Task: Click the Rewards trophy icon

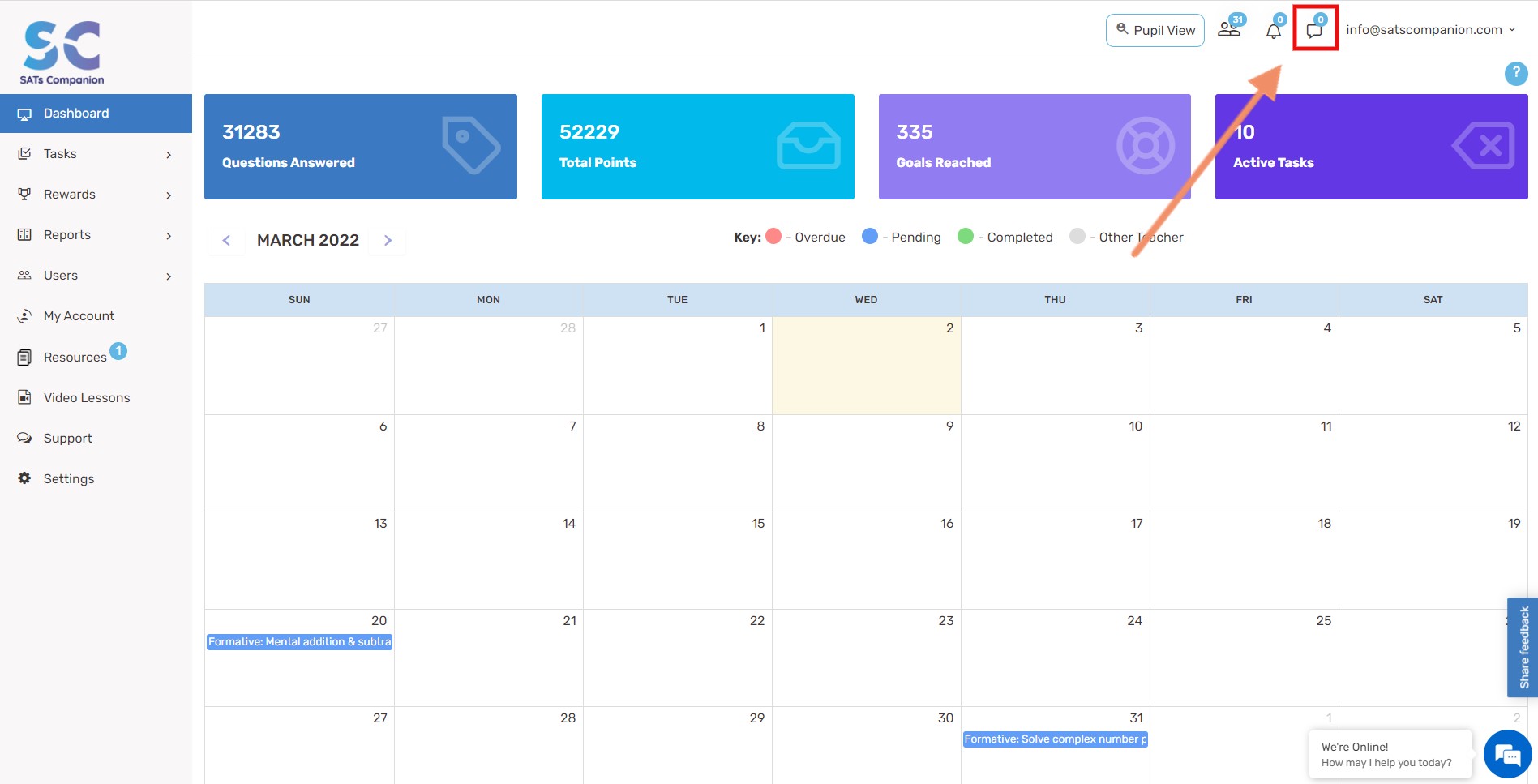Action: [24, 195]
